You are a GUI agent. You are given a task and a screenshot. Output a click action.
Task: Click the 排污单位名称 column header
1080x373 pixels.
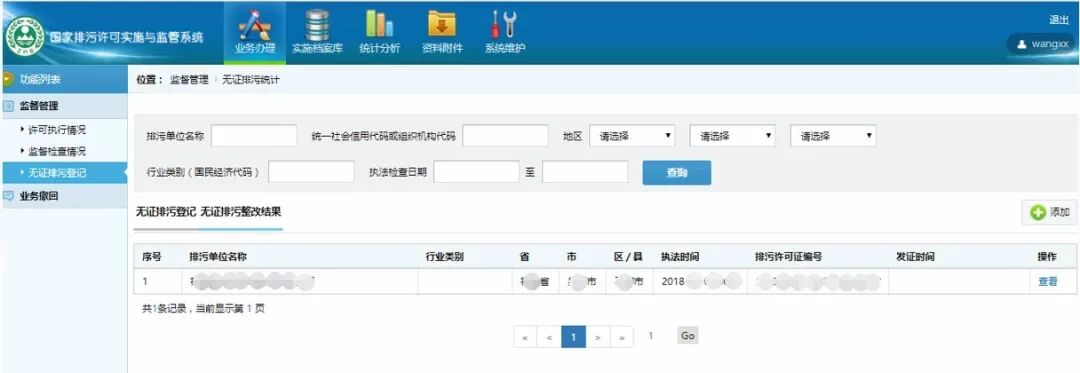(218, 257)
